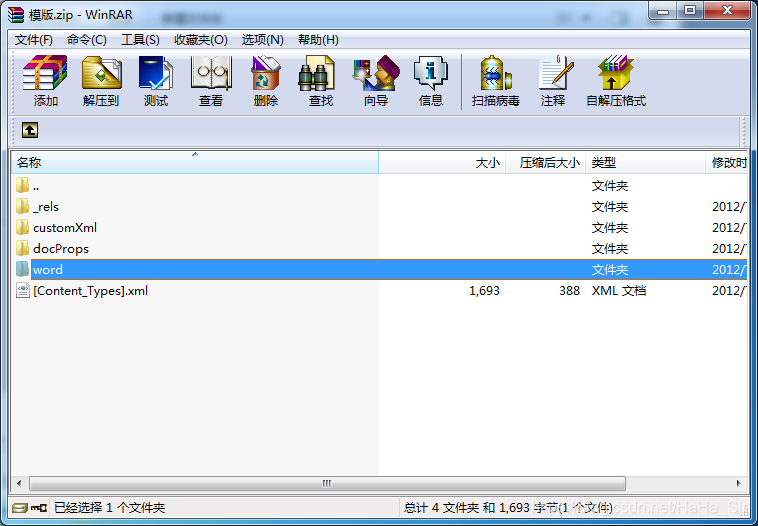The image size is (758, 526).
Task: Sort by 压缩后大小 column header
Action: point(546,162)
